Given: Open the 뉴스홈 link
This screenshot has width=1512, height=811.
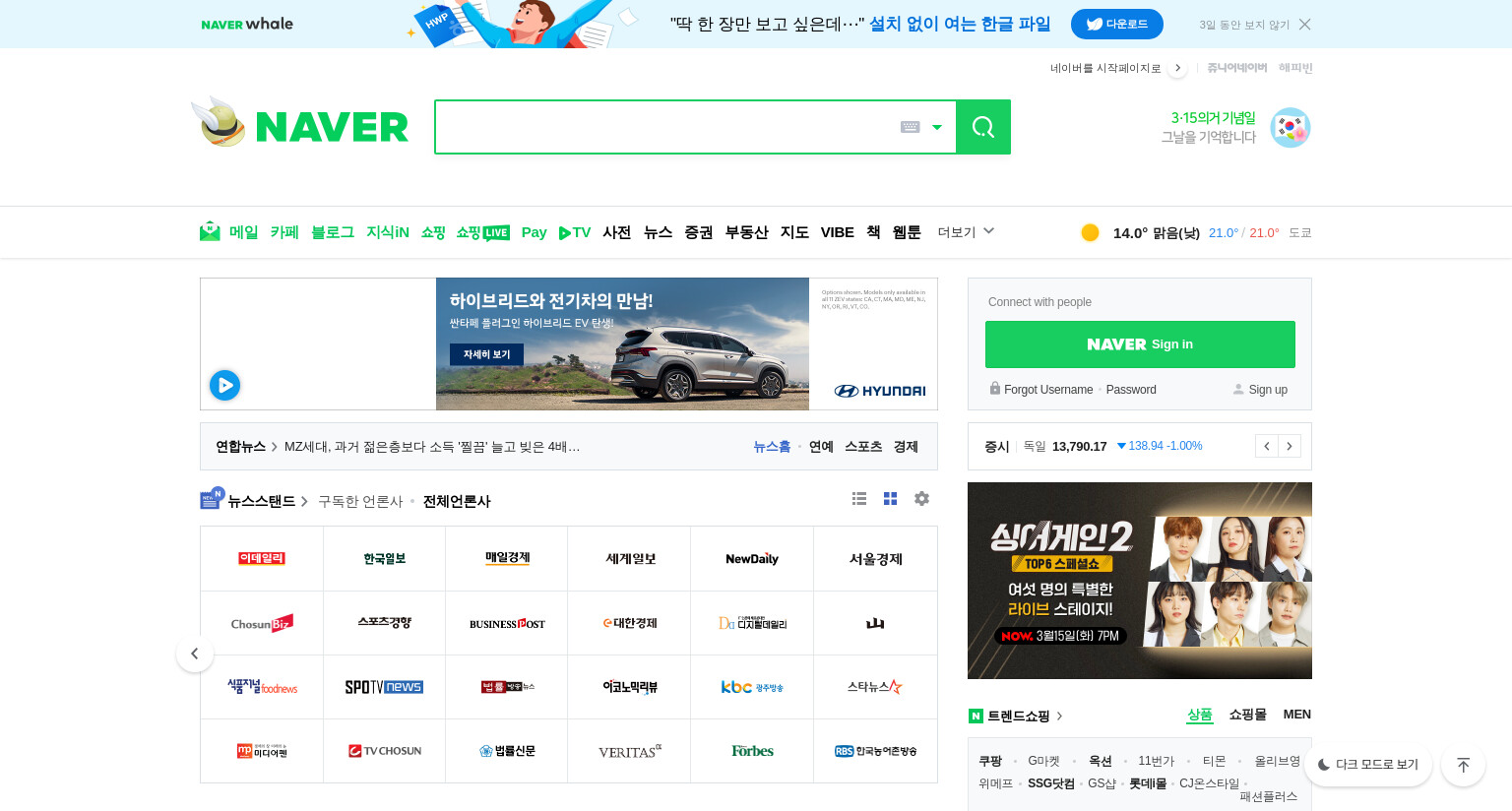Looking at the screenshot, I should [772, 447].
